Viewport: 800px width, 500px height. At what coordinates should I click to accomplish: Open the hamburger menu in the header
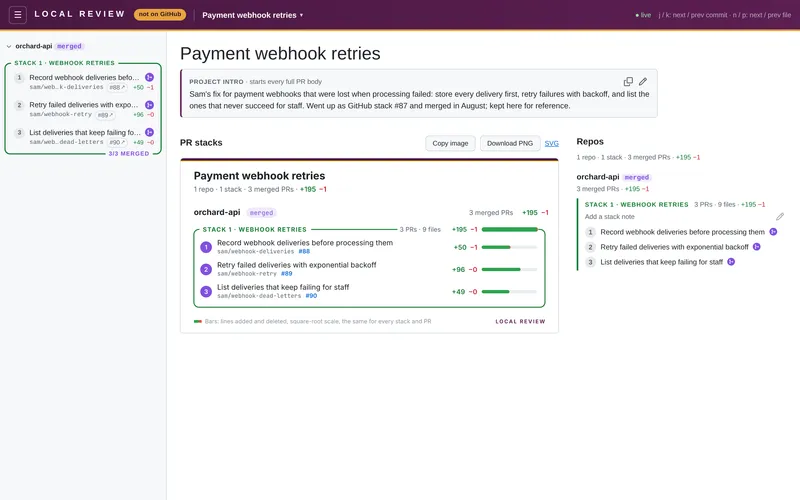pyautogui.click(x=17, y=15)
